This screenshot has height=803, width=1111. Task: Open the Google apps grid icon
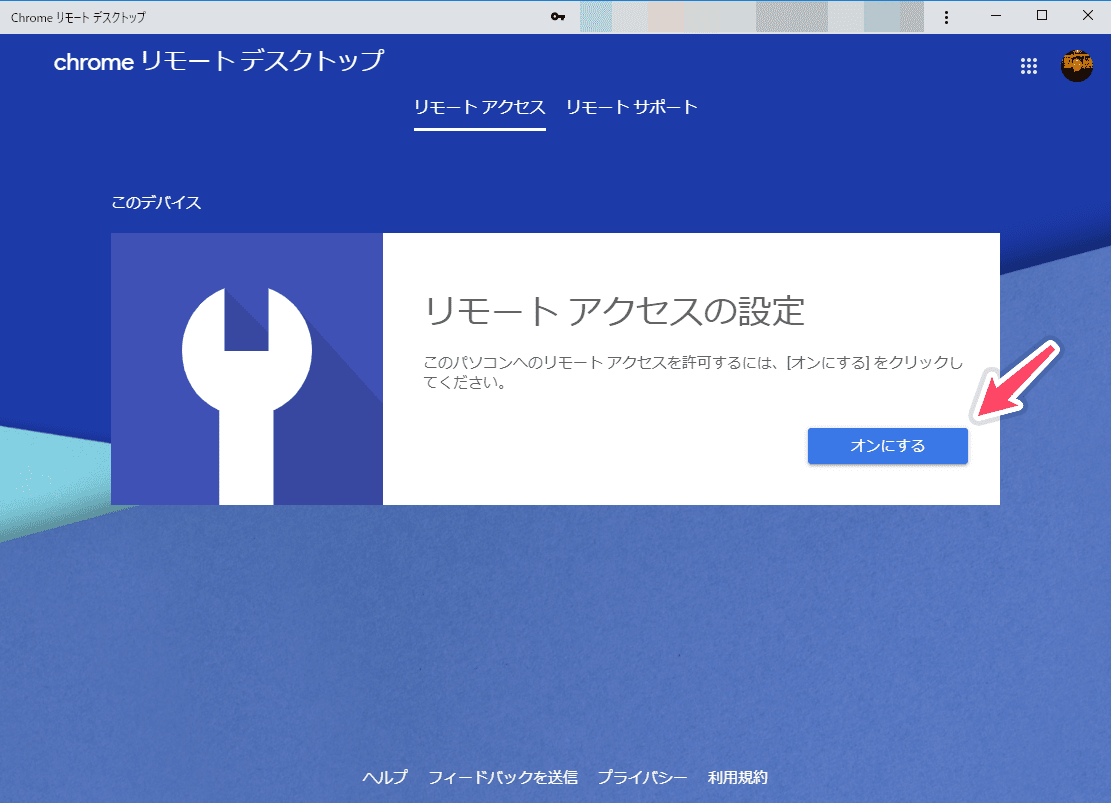coord(1029,66)
